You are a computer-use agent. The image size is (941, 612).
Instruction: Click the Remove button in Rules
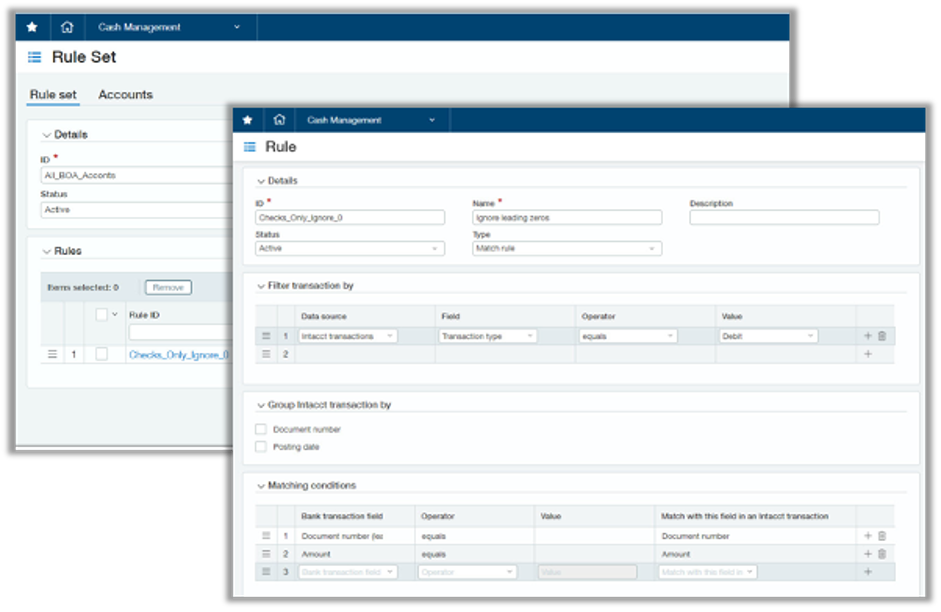[168, 287]
